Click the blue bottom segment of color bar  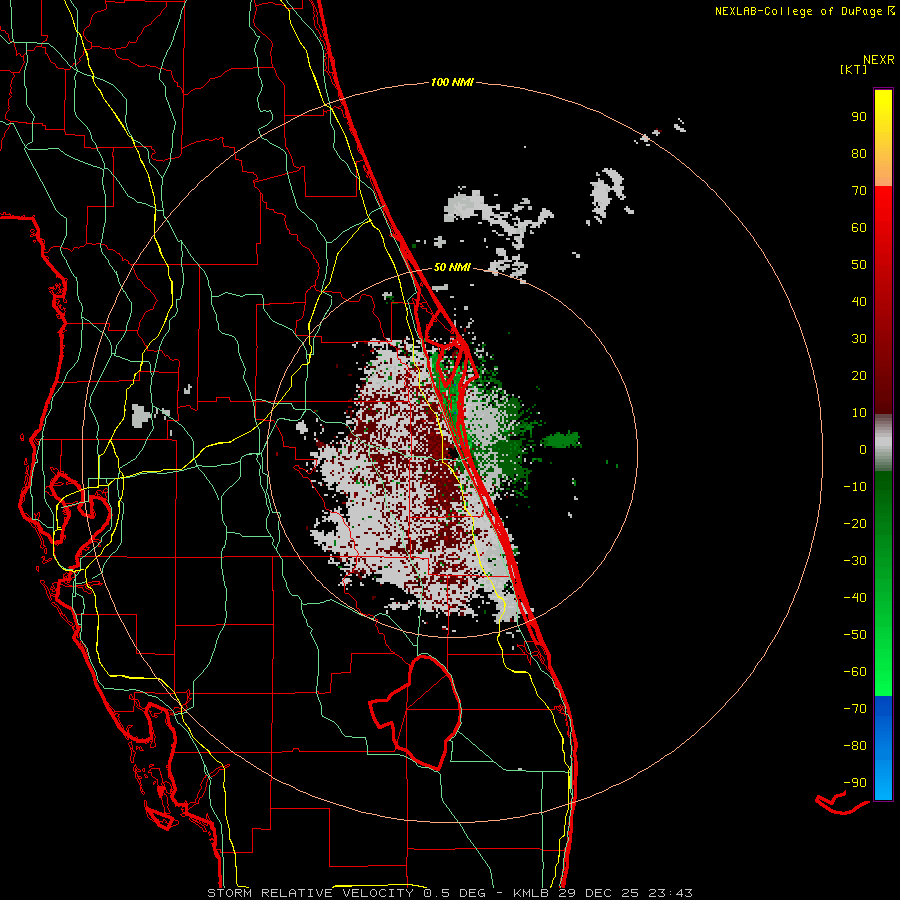883,748
